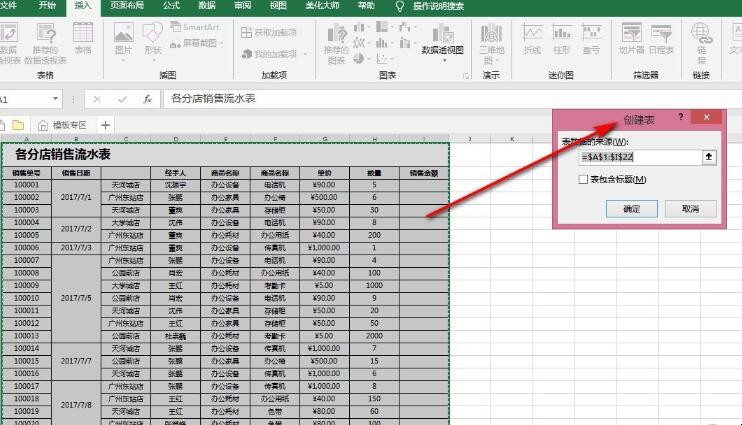This screenshot has width=742, height=425.
Task: Switch to the 页面布局 ribbon tab
Action: click(126, 6)
